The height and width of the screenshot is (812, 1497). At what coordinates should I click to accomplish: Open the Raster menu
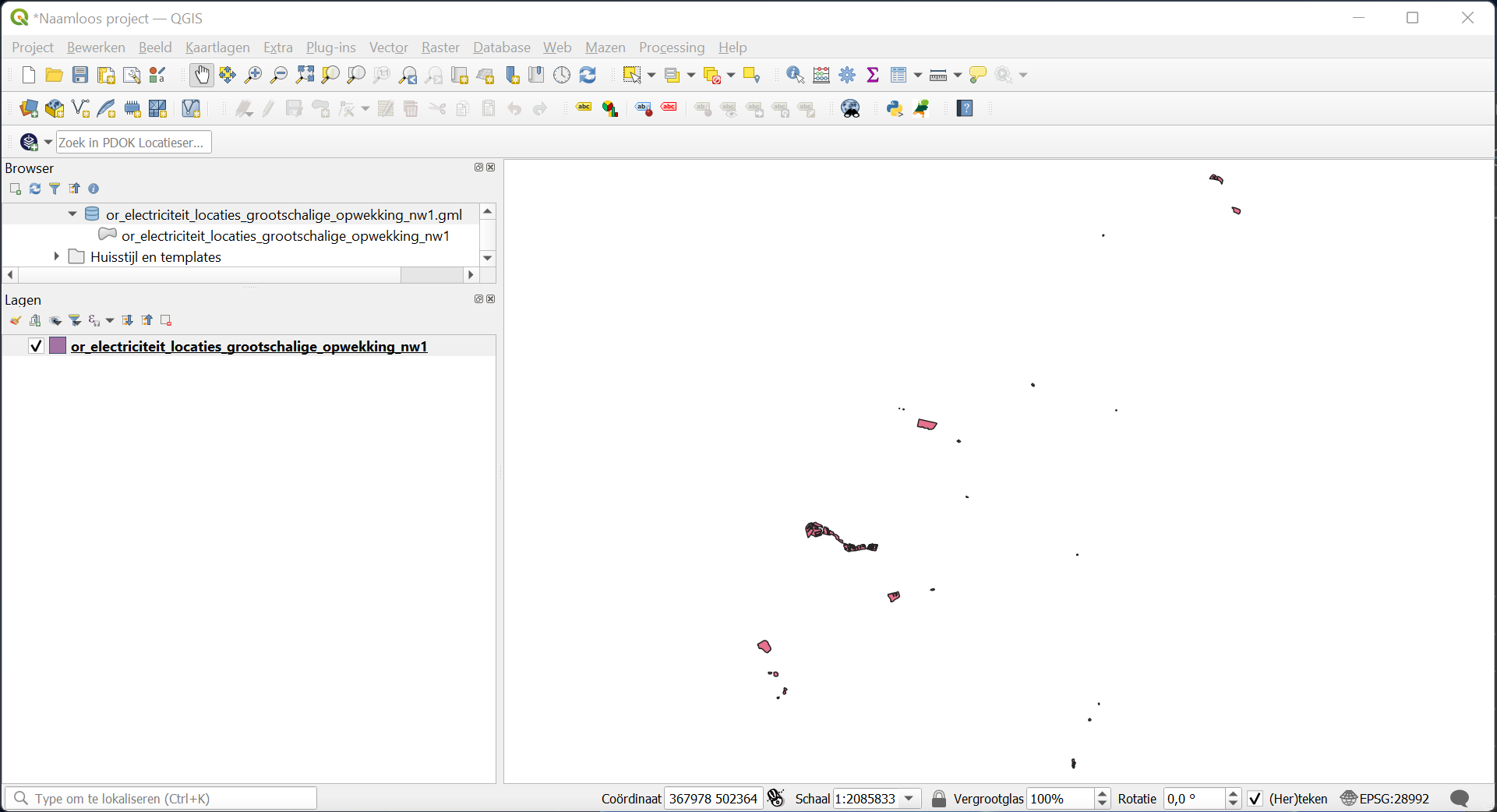coord(440,48)
